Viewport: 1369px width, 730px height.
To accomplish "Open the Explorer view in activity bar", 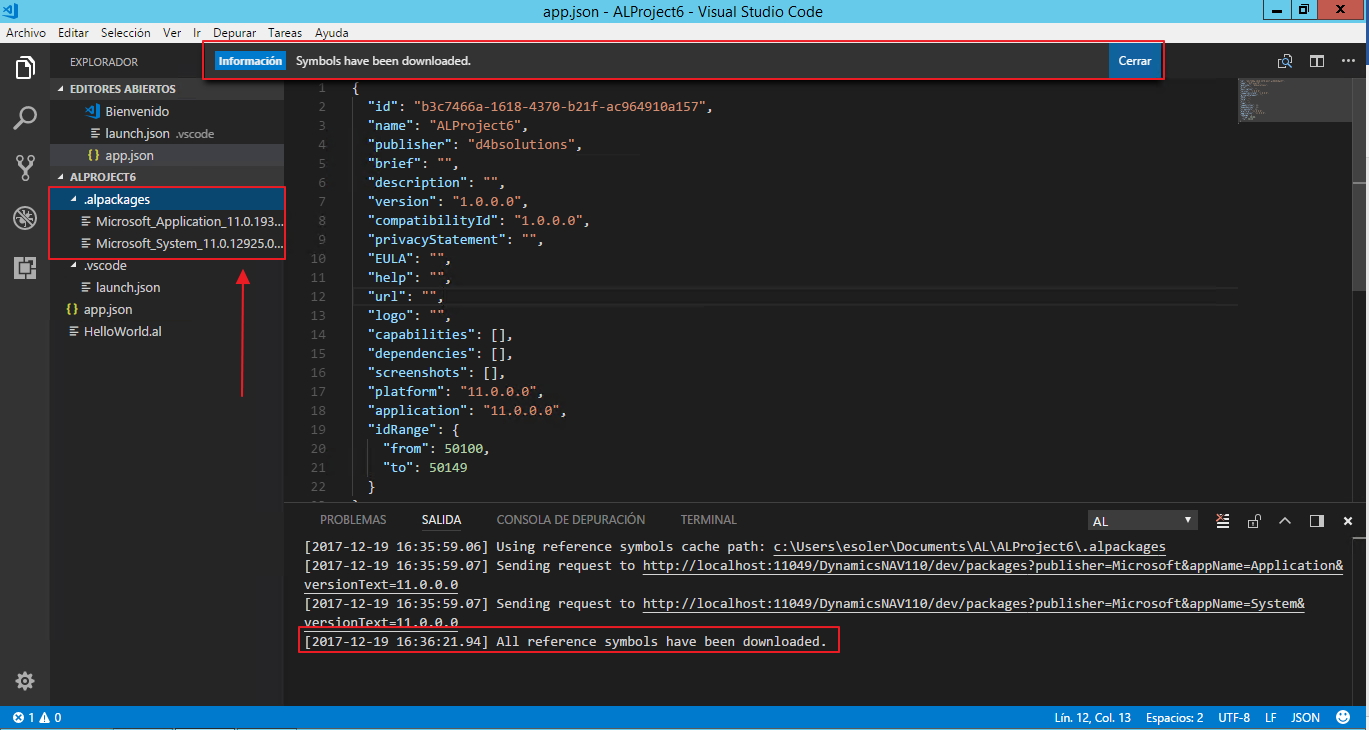I will click(25, 68).
